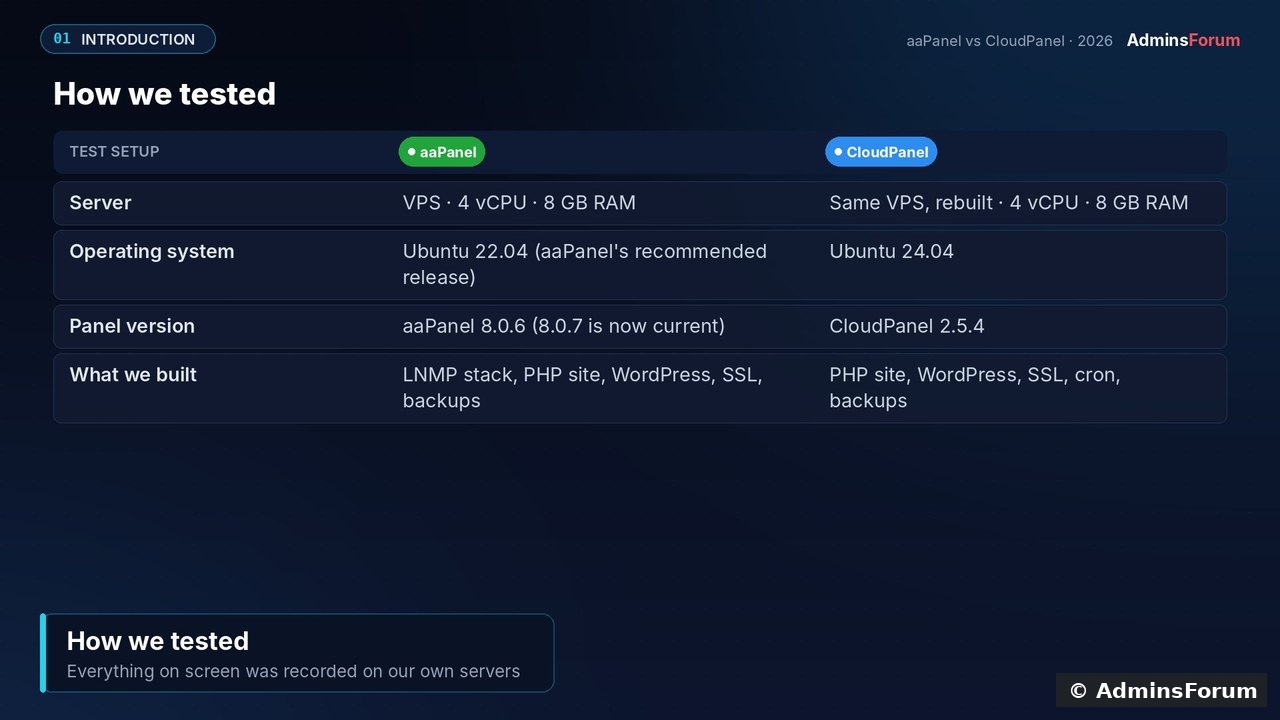Click the 'Ubuntu 22.04' aaPanel cell
1280x720 pixels.
coord(585,265)
